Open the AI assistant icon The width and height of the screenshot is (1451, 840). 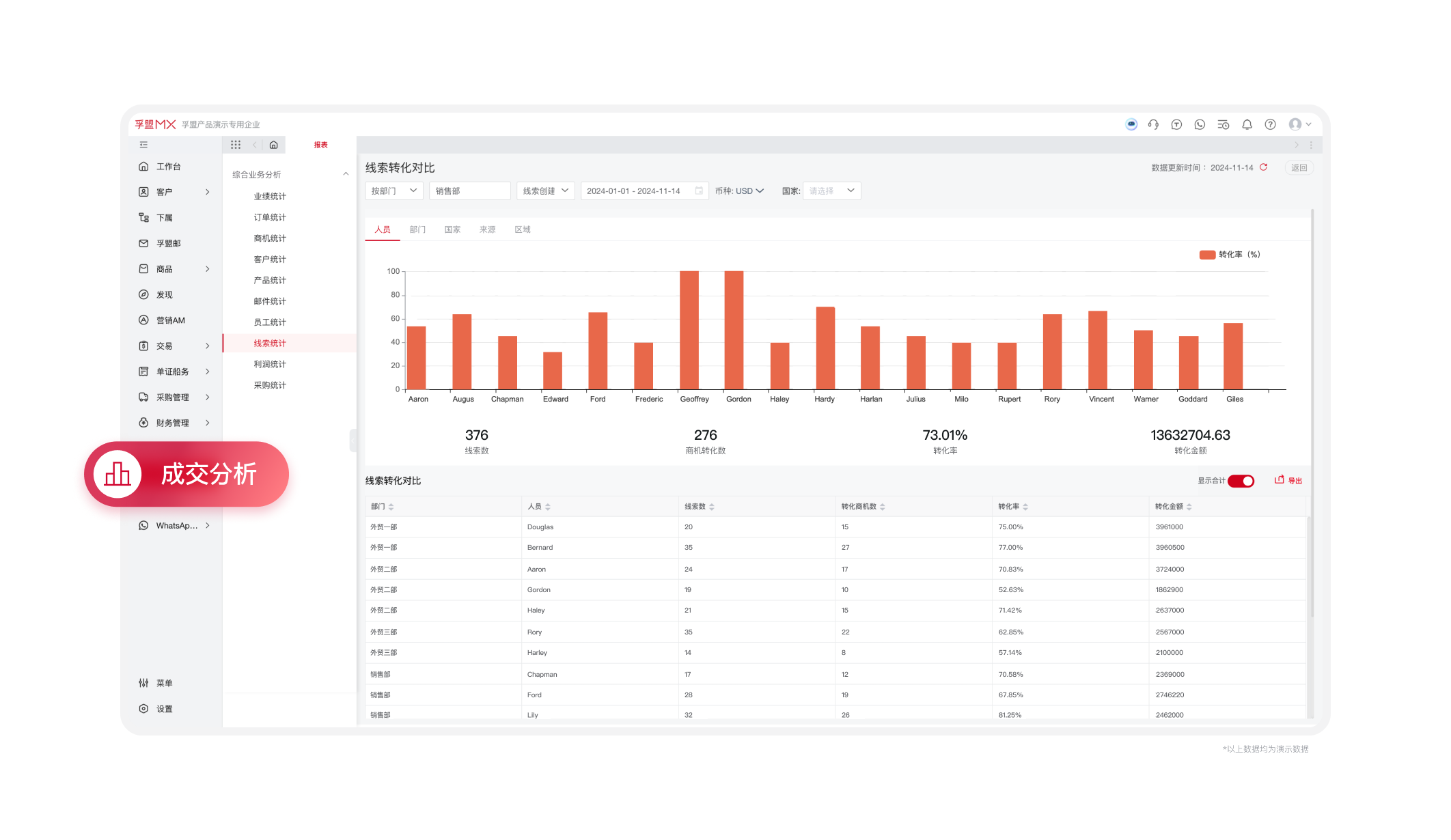point(1131,124)
